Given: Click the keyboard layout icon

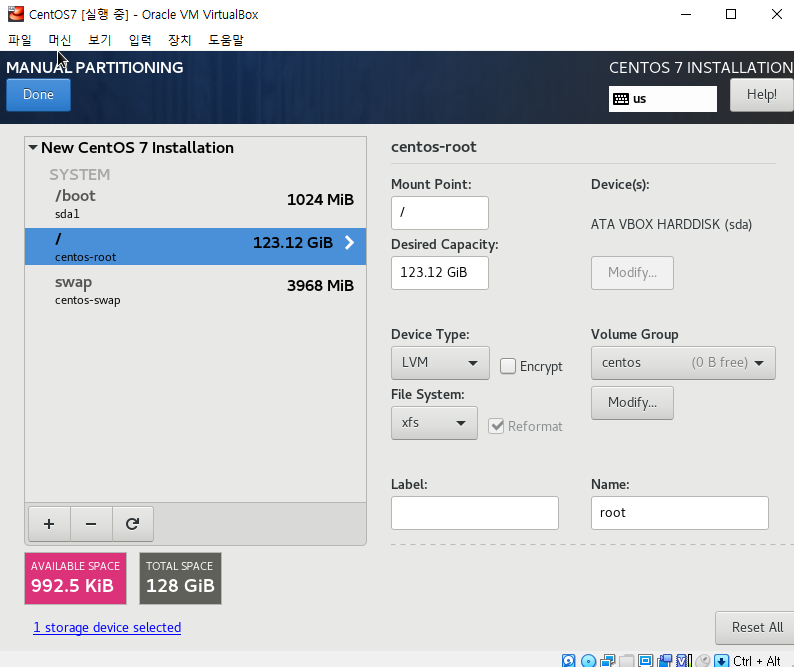Looking at the screenshot, I should tap(621, 99).
